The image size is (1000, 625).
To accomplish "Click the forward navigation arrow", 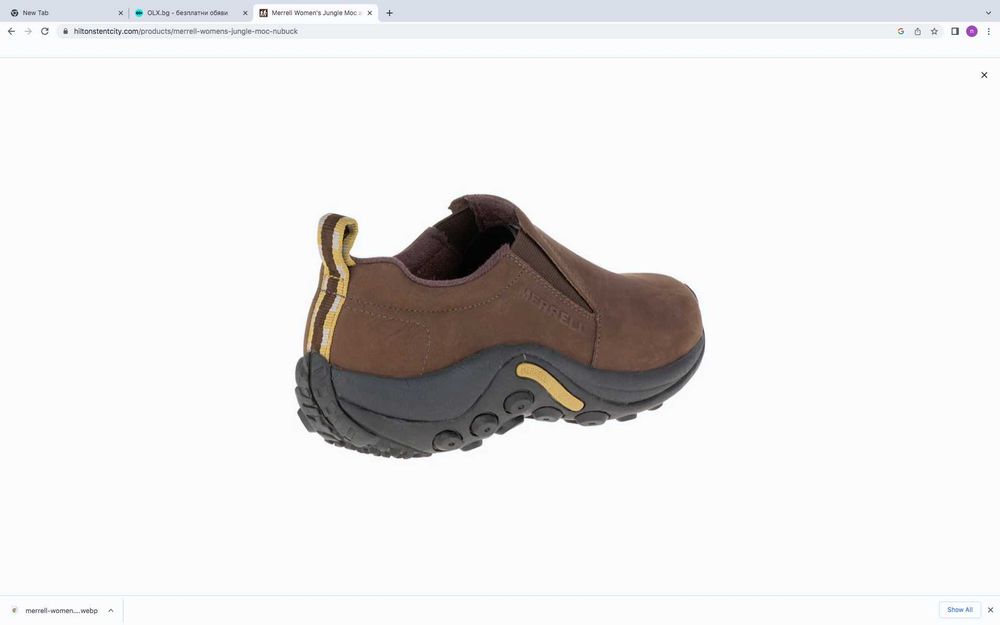I will (28, 31).
